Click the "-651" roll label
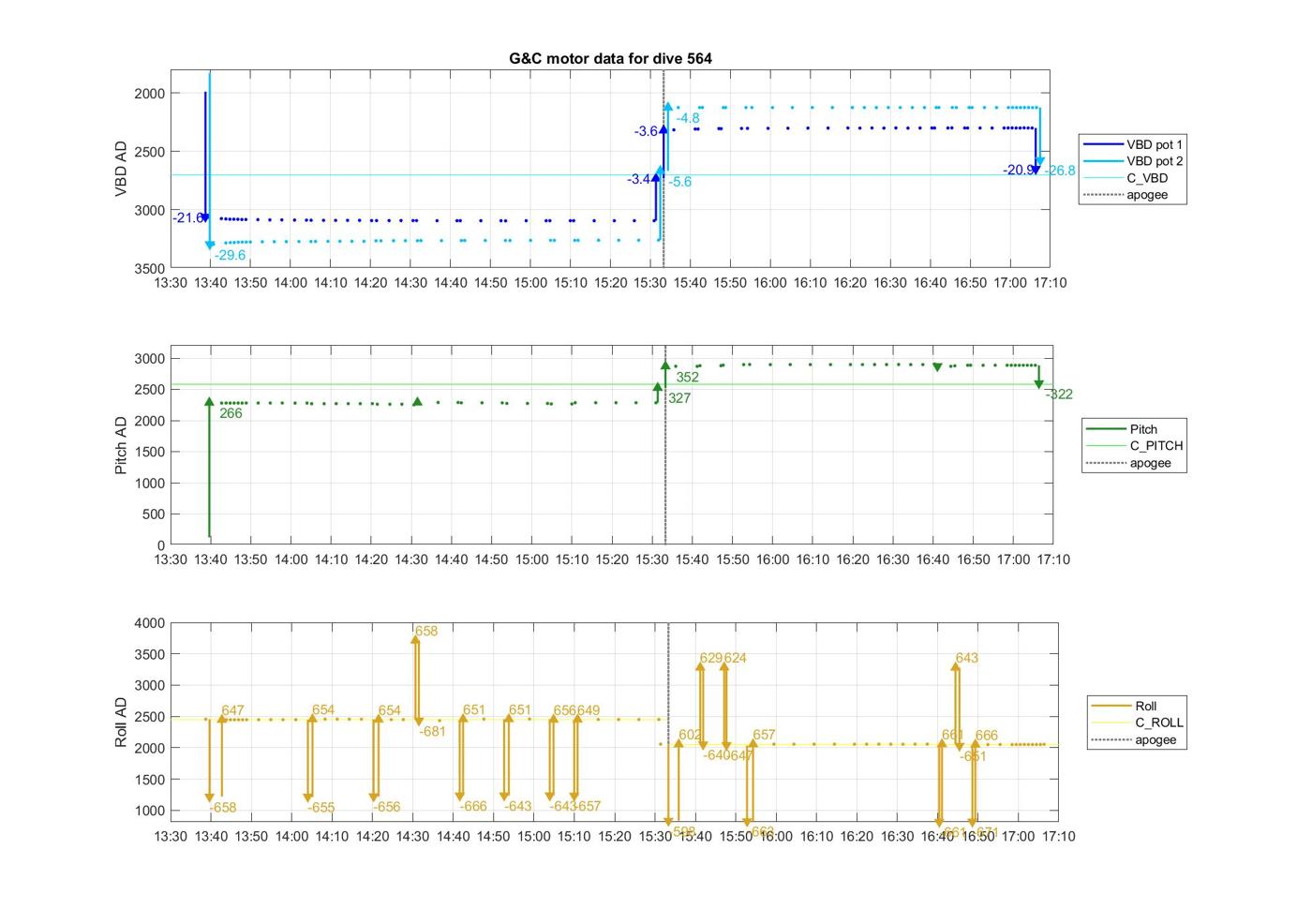Image resolution: width=1312 pixels, height=924 pixels. click(973, 756)
